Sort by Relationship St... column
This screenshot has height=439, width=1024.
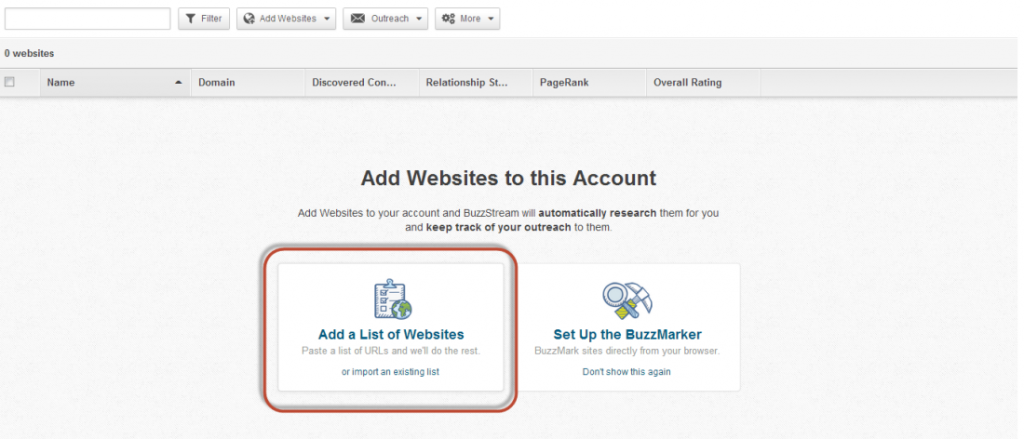point(475,82)
